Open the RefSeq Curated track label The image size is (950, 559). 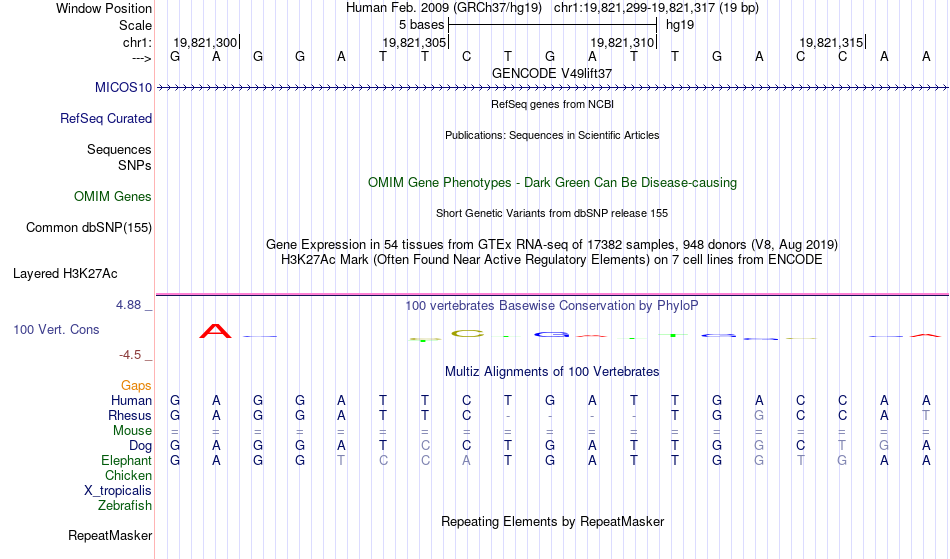(x=106, y=118)
